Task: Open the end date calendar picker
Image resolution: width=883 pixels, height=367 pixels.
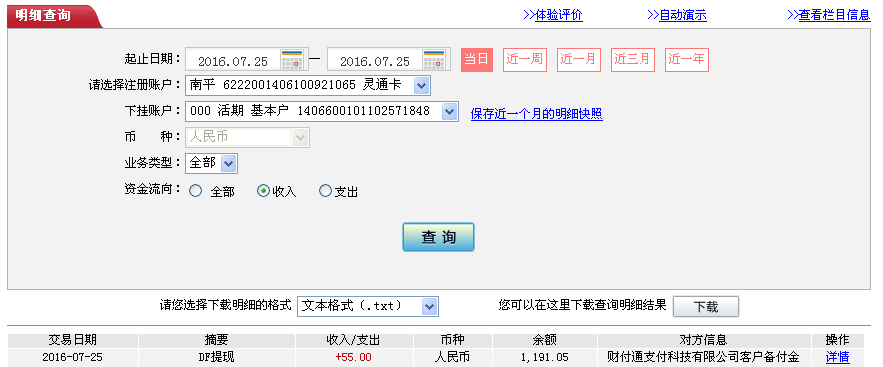Action: (434, 60)
